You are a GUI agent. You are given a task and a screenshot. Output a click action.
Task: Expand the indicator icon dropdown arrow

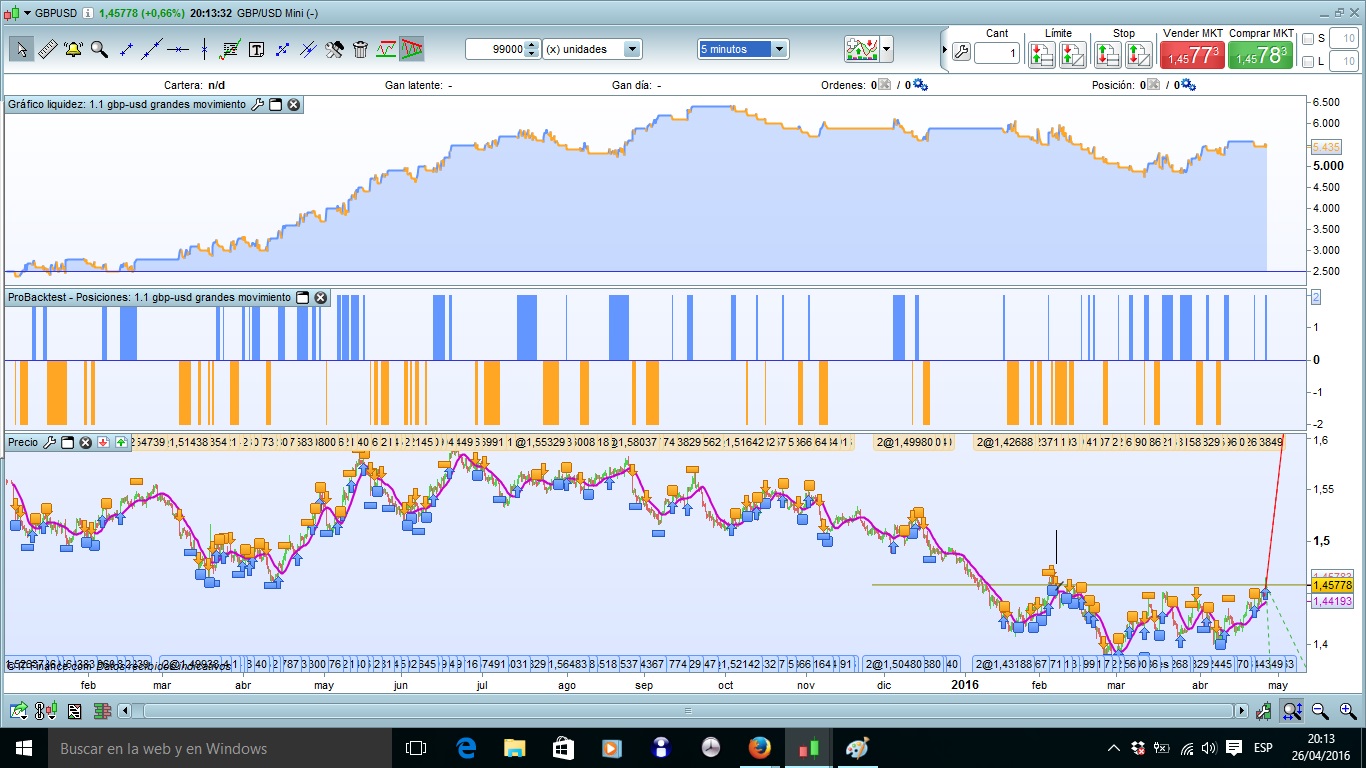click(x=887, y=49)
